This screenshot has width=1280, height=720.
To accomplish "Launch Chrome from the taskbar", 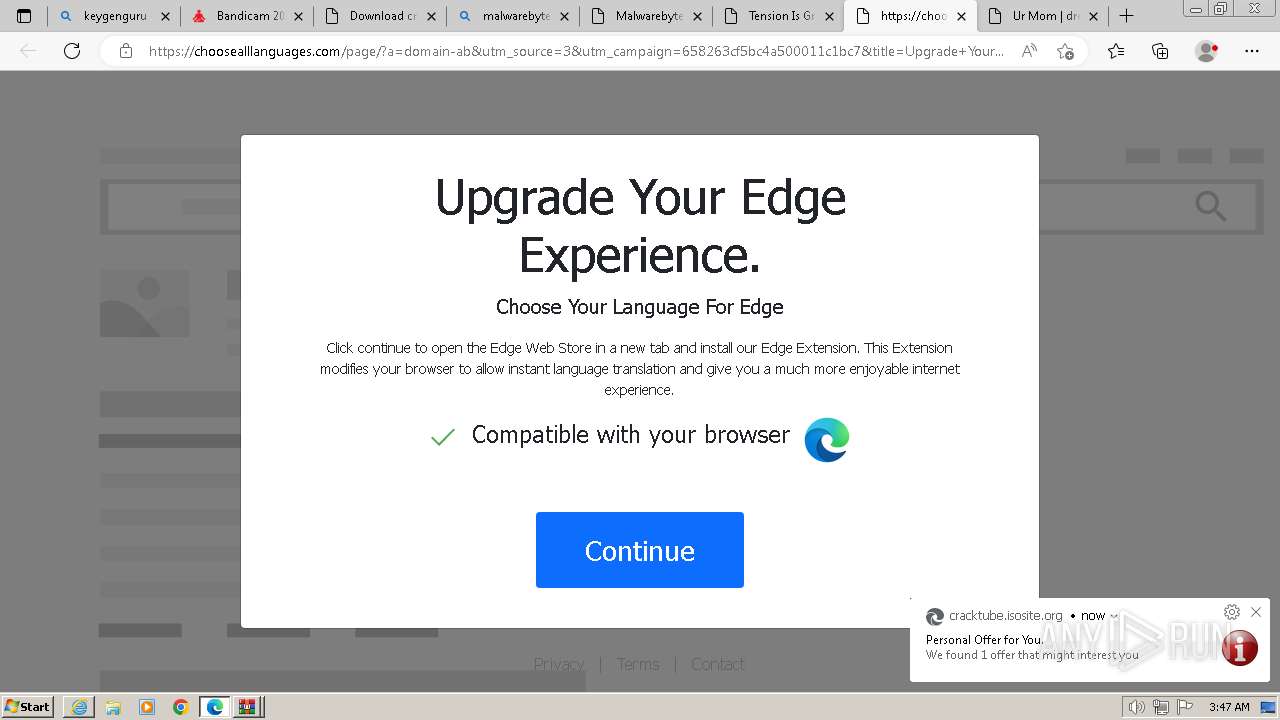I will tap(181, 707).
